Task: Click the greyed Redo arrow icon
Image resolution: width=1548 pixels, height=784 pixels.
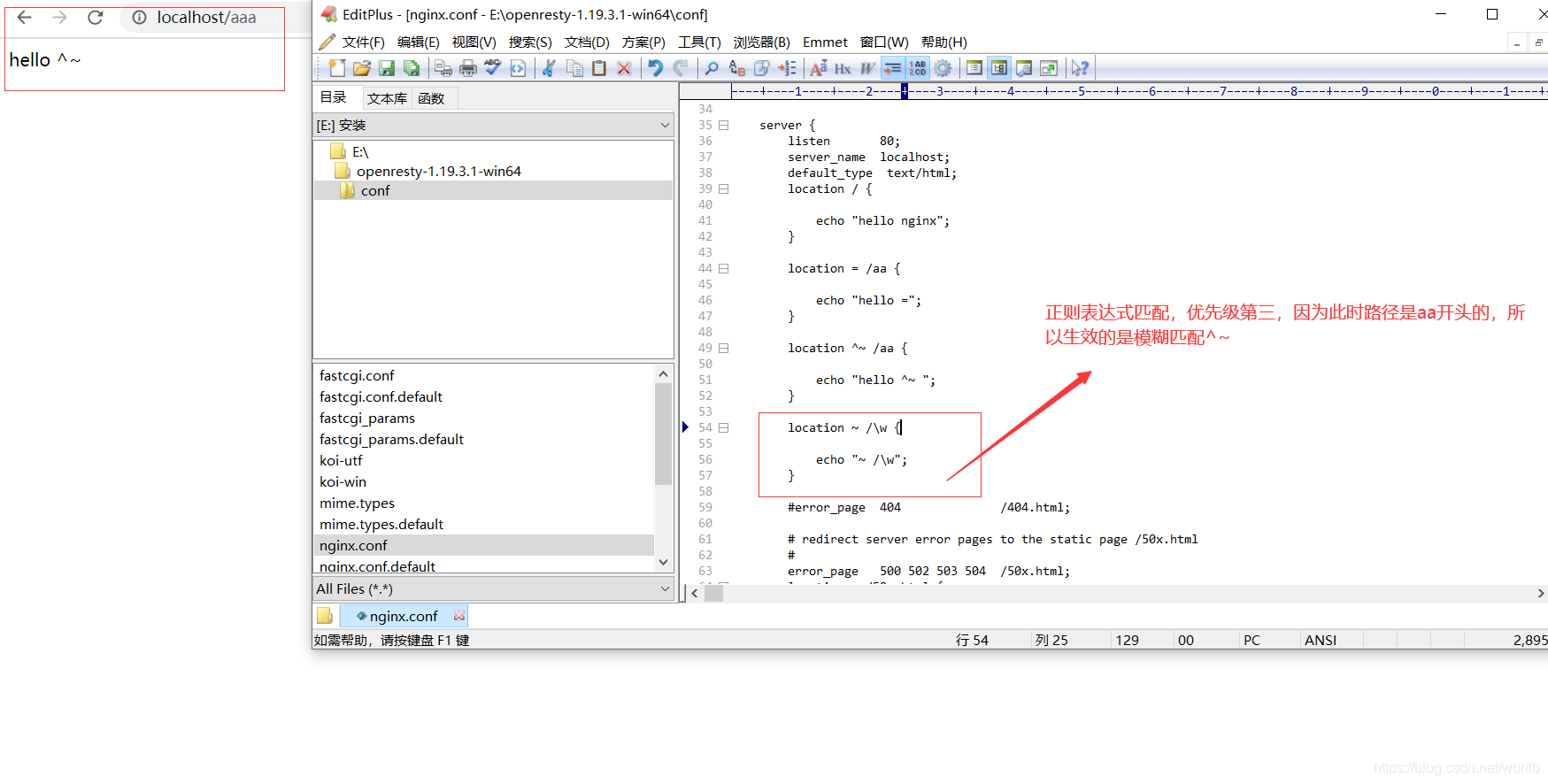Action: tap(681, 68)
